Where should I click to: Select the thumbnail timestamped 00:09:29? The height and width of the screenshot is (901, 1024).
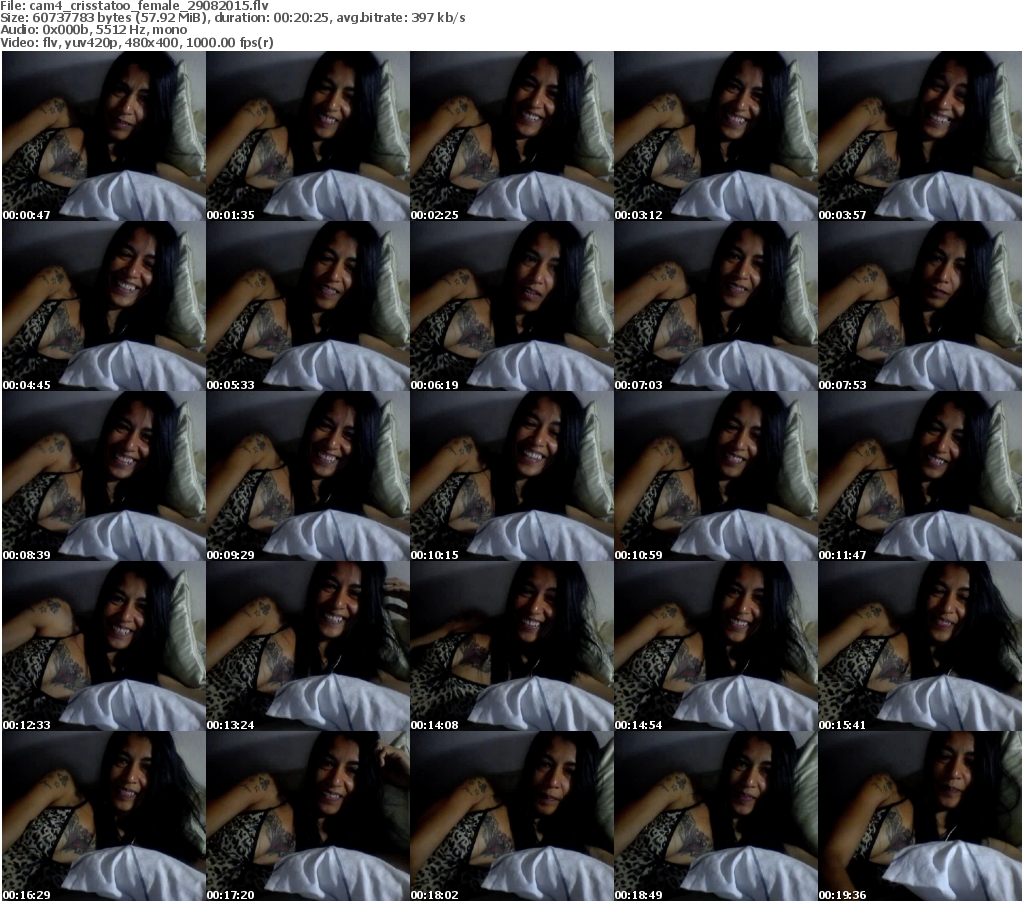(x=308, y=476)
